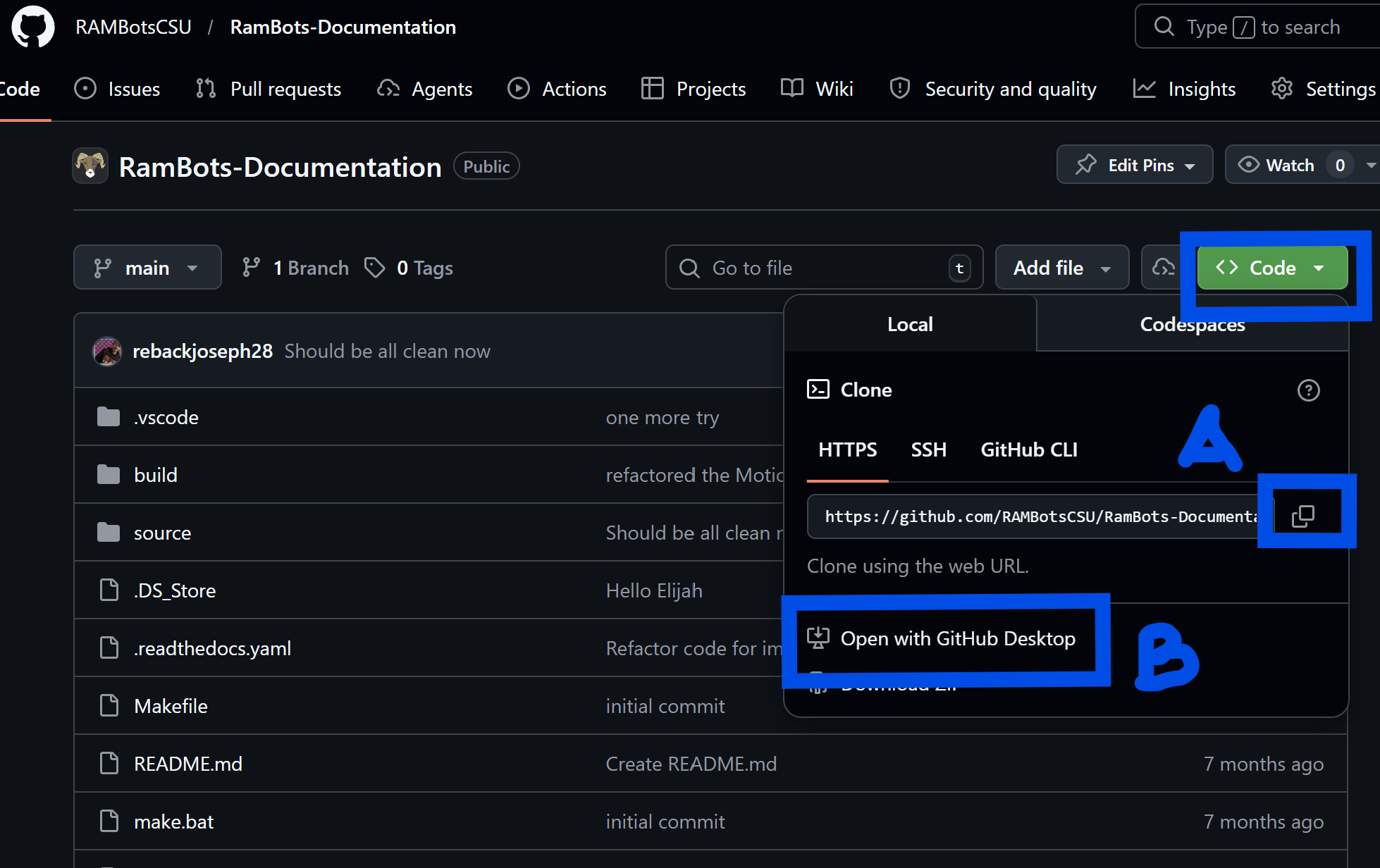The width and height of the screenshot is (1380, 868).
Task: Open the main branch selector dropdown
Action: click(x=147, y=268)
